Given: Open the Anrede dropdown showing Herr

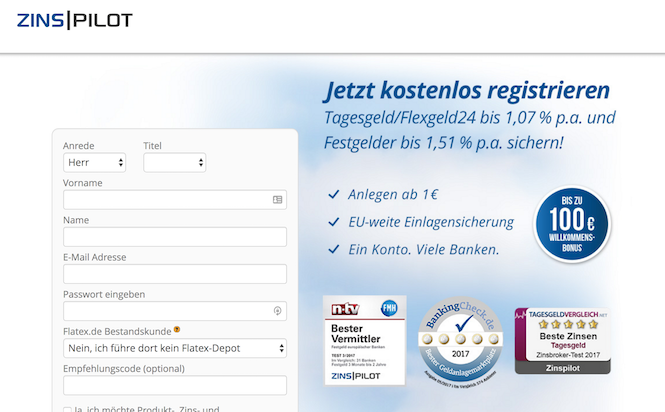Looking at the screenshot, I should tap(95, 163).
